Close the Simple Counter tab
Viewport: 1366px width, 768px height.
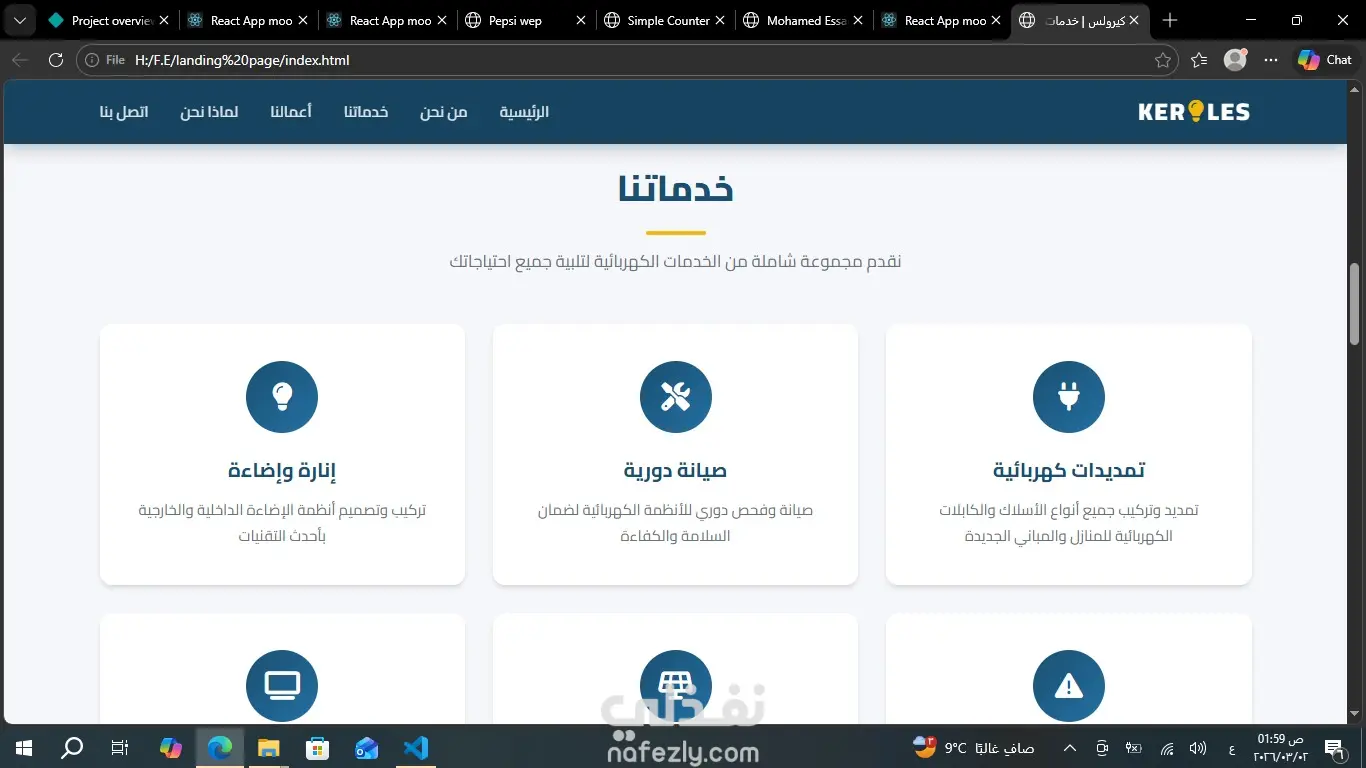720,20
